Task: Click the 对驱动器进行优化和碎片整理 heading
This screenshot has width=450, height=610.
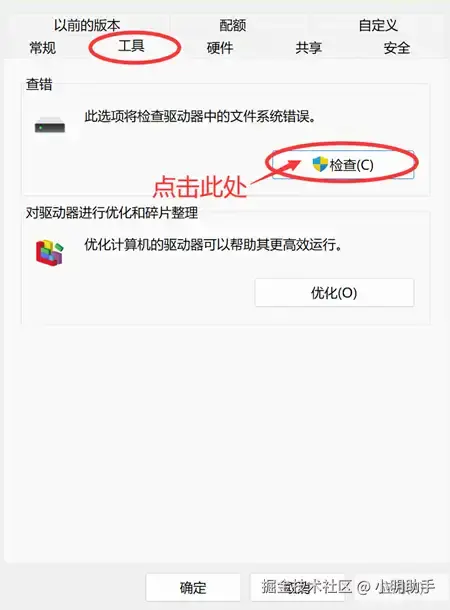Action: click(x=112, y=213)
